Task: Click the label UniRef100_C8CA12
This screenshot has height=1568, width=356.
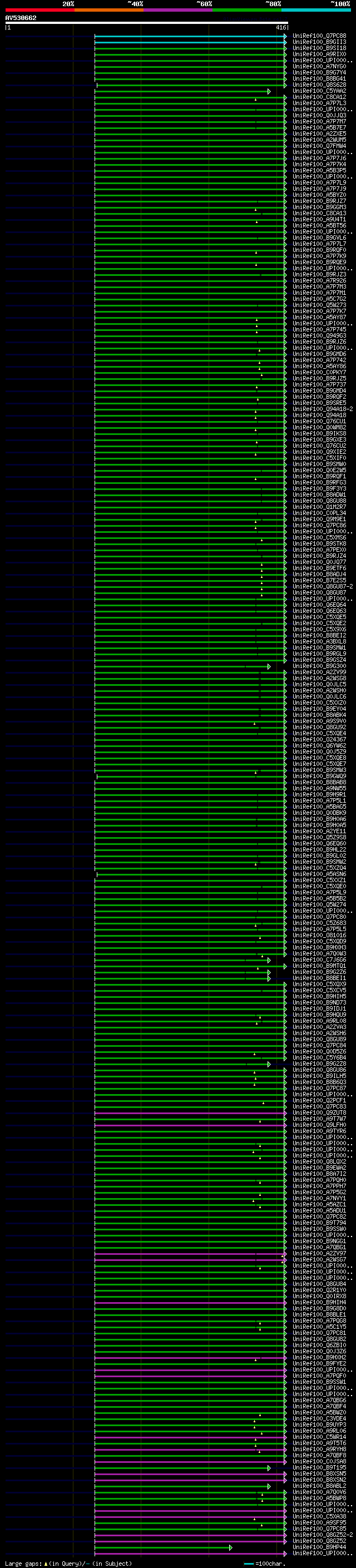Action: click(x=319, y=97)
